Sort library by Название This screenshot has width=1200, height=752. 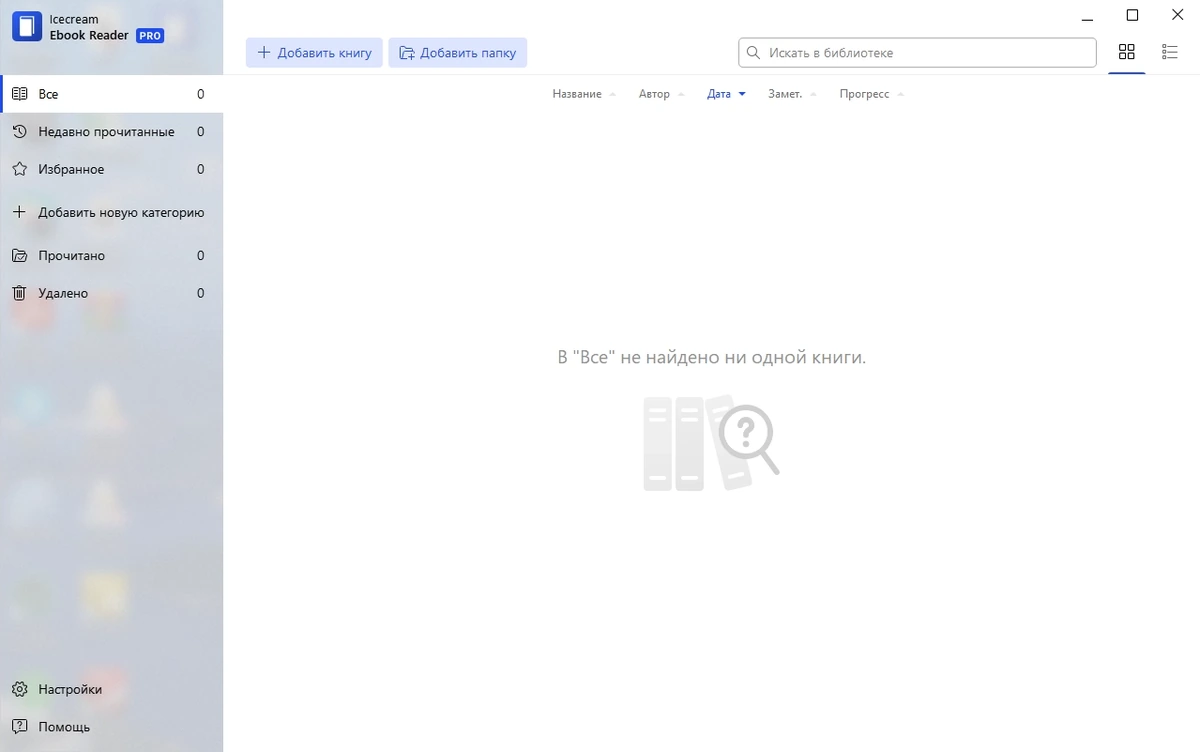tap(584, 94)
